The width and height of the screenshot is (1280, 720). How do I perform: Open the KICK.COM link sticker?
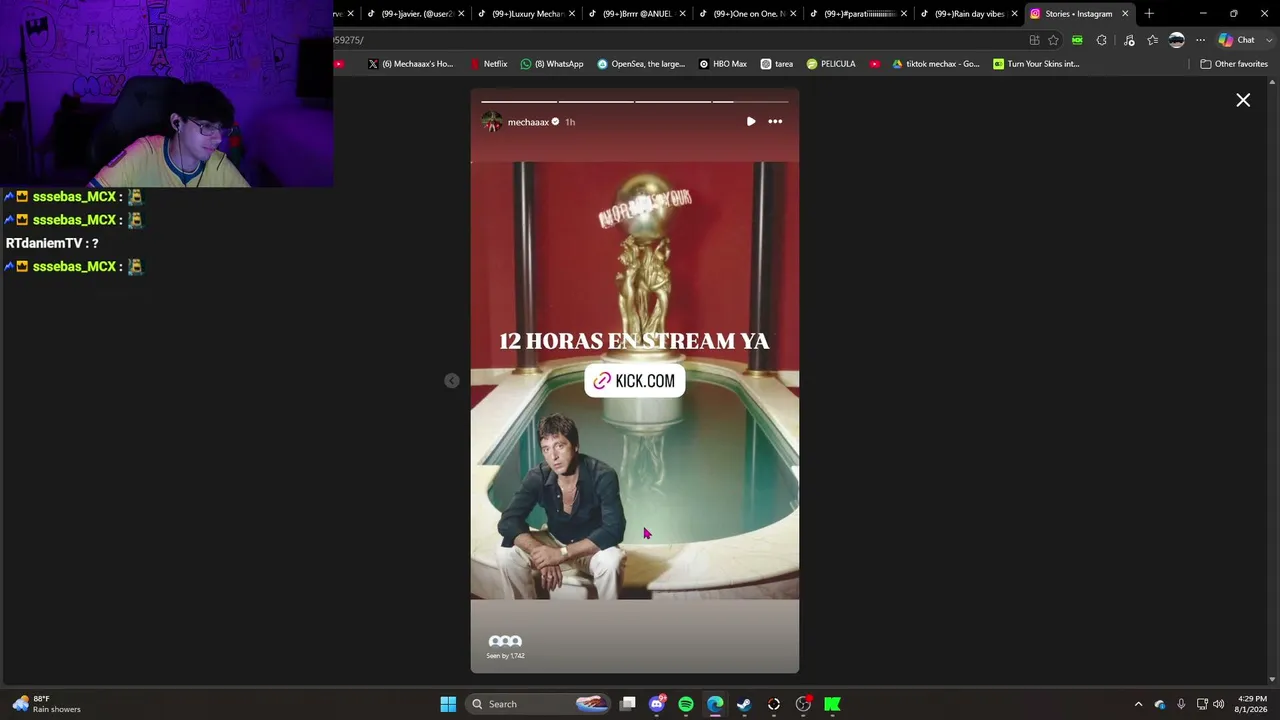[x=635, y=380]
